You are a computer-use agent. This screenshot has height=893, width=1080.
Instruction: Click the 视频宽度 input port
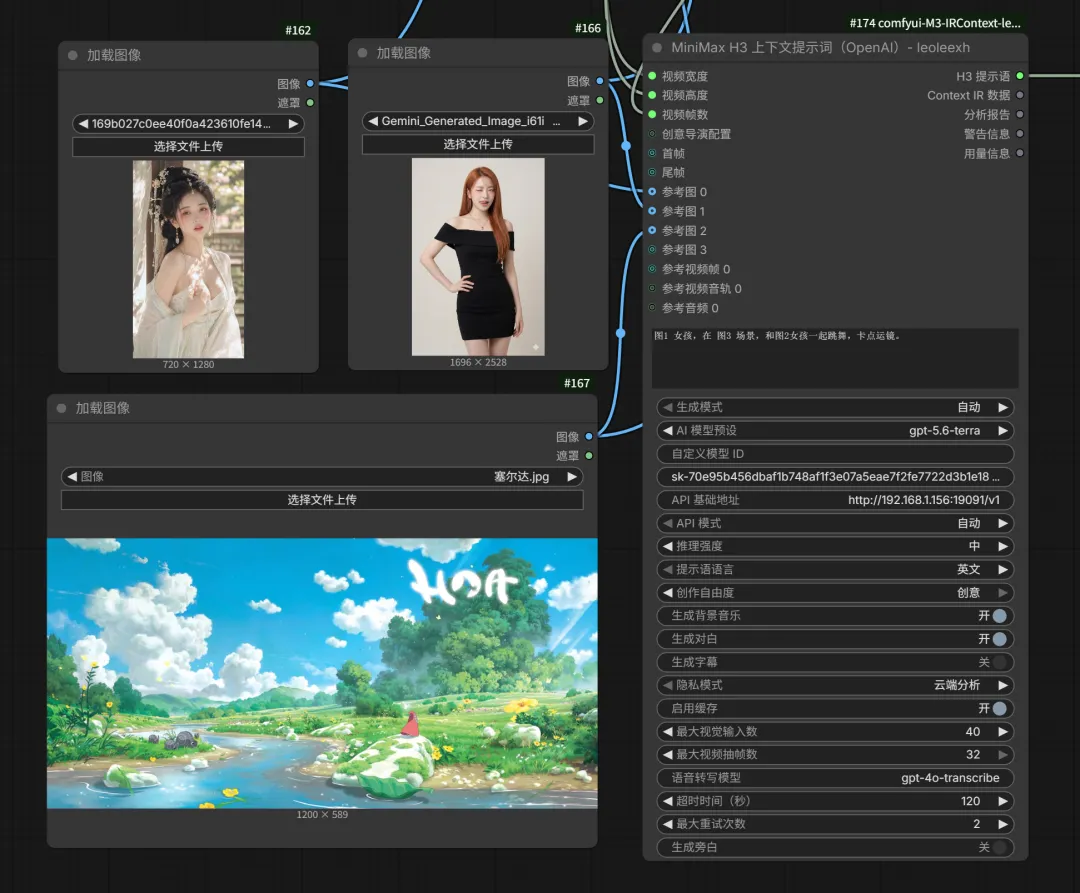[652, 76]
